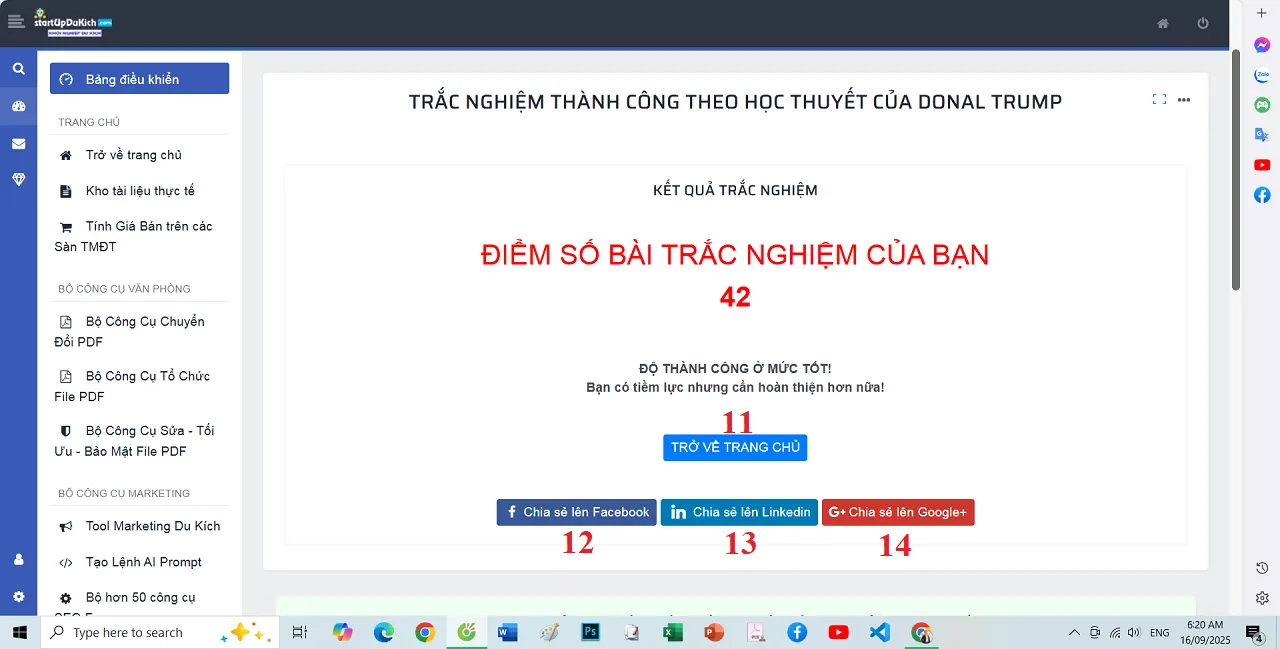
Task: Open the gear settings icon in left rail
Action: click(18, 597)
